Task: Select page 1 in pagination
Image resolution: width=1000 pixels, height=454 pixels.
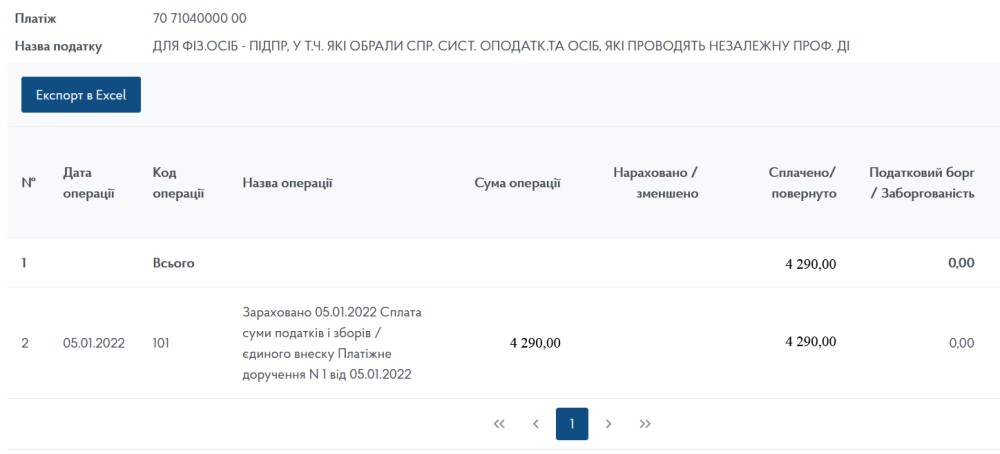Action: (572, 424)
